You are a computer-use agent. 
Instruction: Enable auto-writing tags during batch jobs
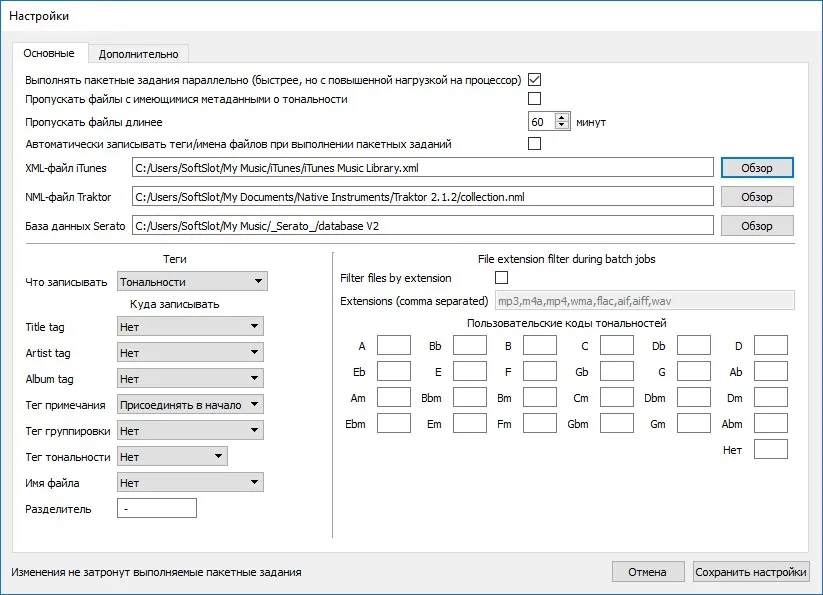[x=534, y=144]
